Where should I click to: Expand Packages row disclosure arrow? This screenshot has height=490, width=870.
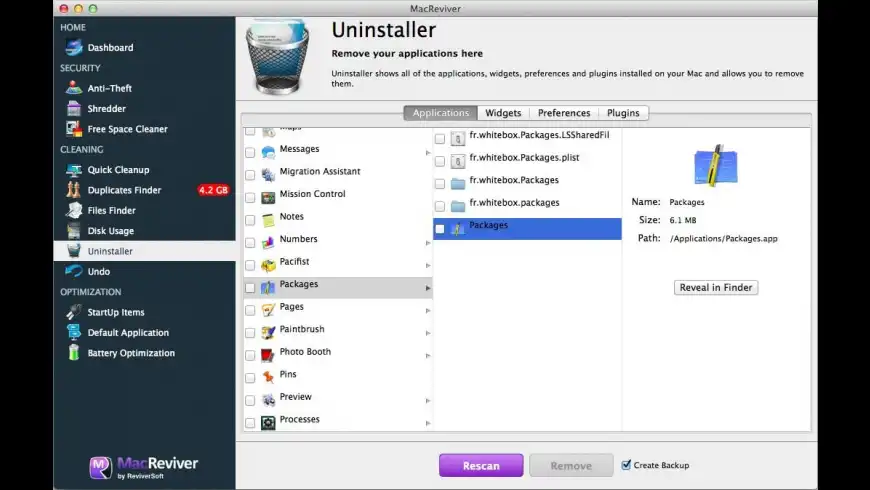click(x=428, y=288)
